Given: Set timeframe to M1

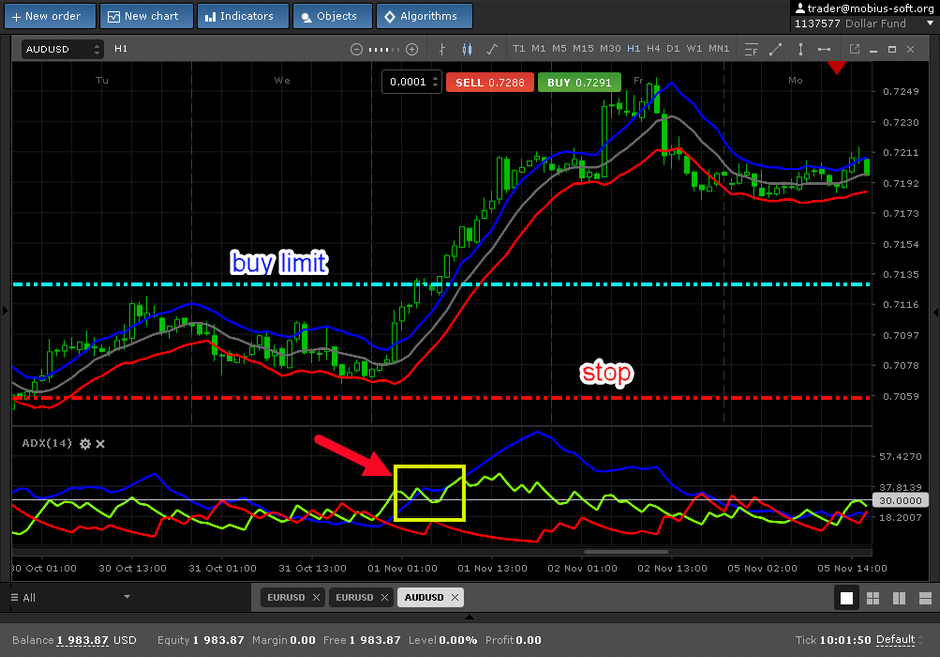Looking at the screenshot, I should tap(538, 49).
